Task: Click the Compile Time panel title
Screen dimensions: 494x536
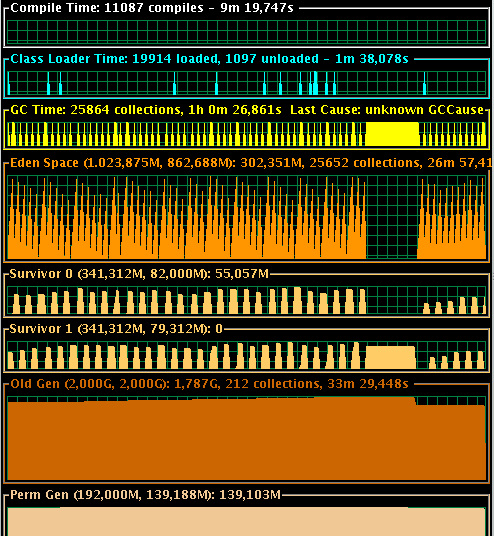Action: click(x=152, y=8)
